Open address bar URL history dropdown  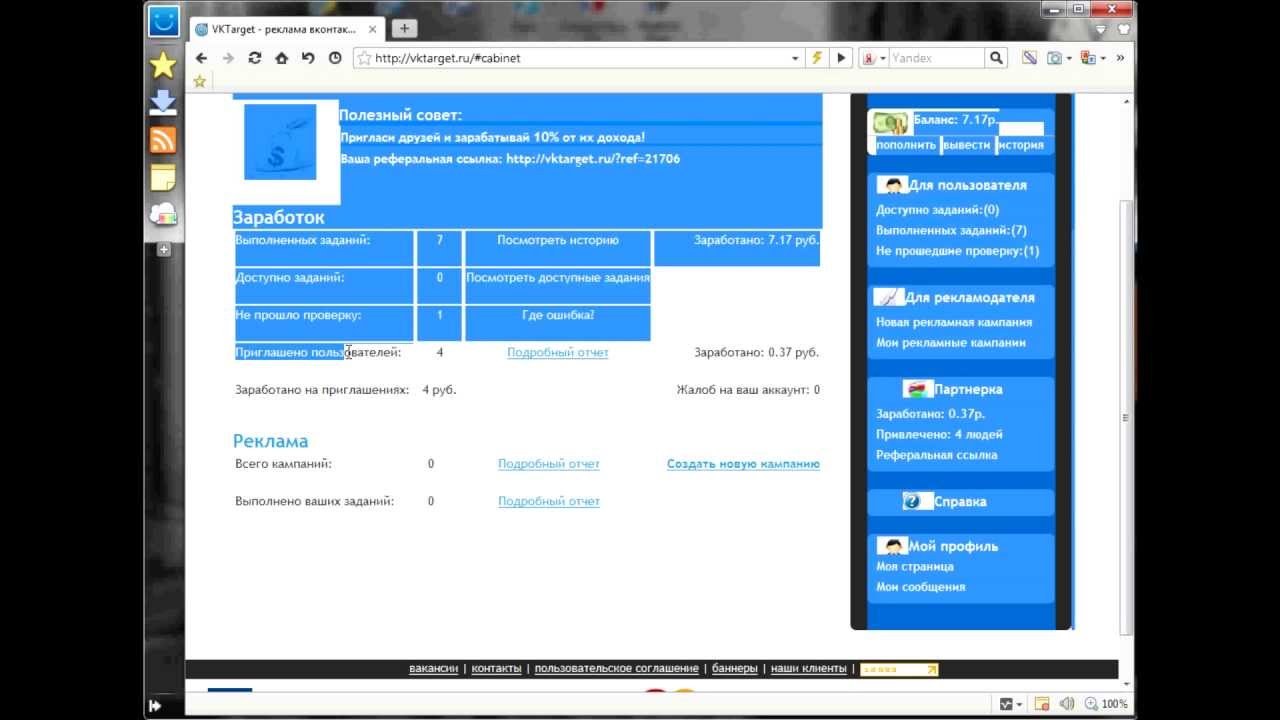(x=795, y=58)
